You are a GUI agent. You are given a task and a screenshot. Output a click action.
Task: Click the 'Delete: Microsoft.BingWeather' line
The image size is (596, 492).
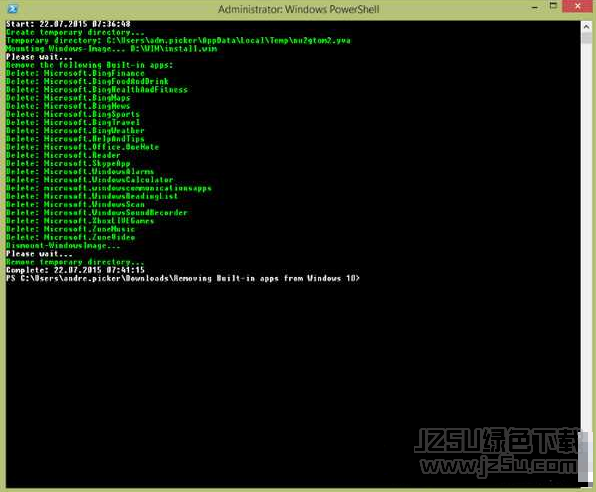(x=75, y=131)
